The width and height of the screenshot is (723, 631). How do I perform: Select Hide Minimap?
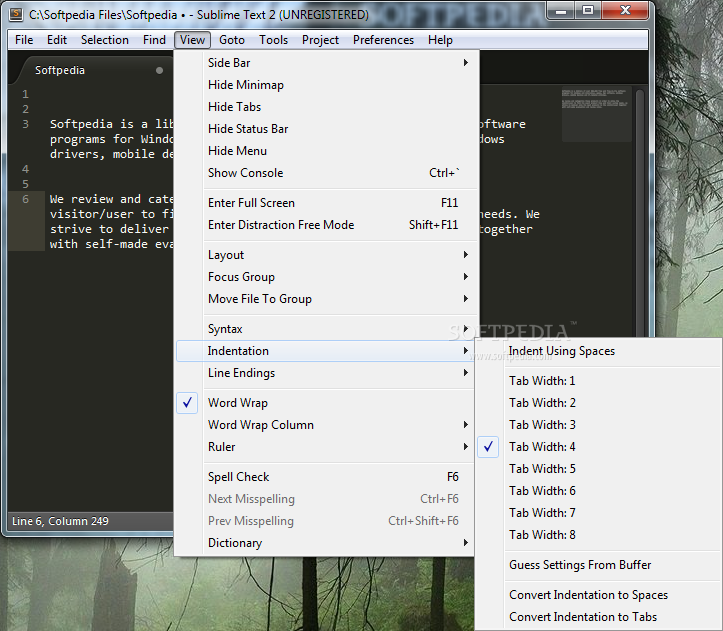(326, 85)
